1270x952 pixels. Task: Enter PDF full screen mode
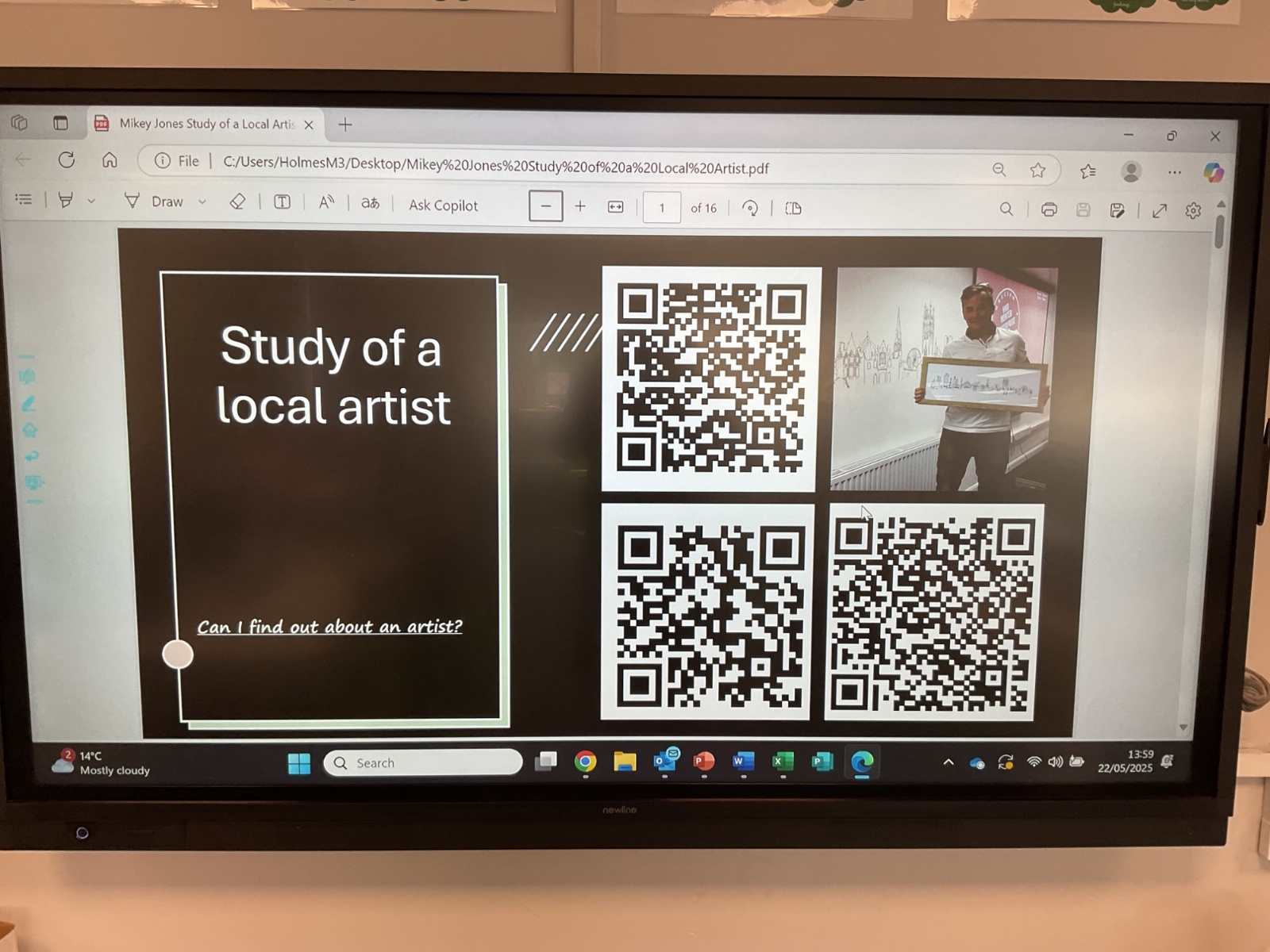click(1160, 211)
